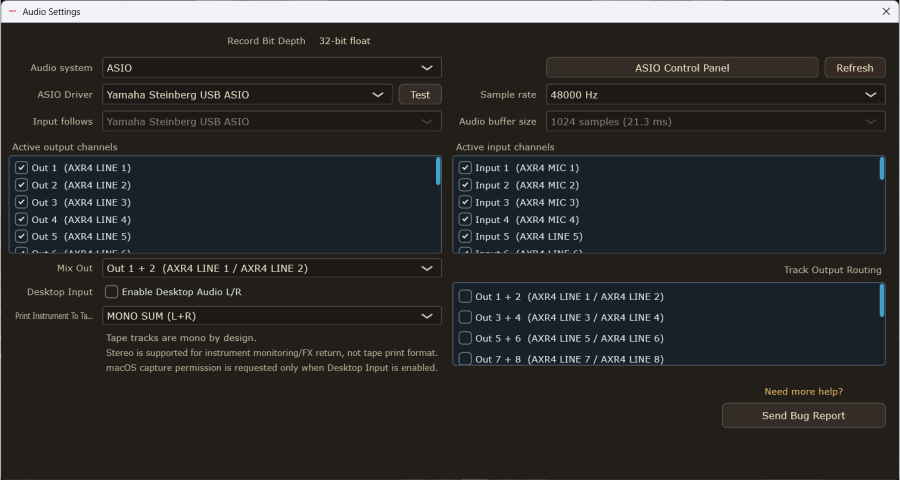This screenshot has height=480, width=900.
Task: Click the Tape tracks are mono by design note
Action: 181,338
